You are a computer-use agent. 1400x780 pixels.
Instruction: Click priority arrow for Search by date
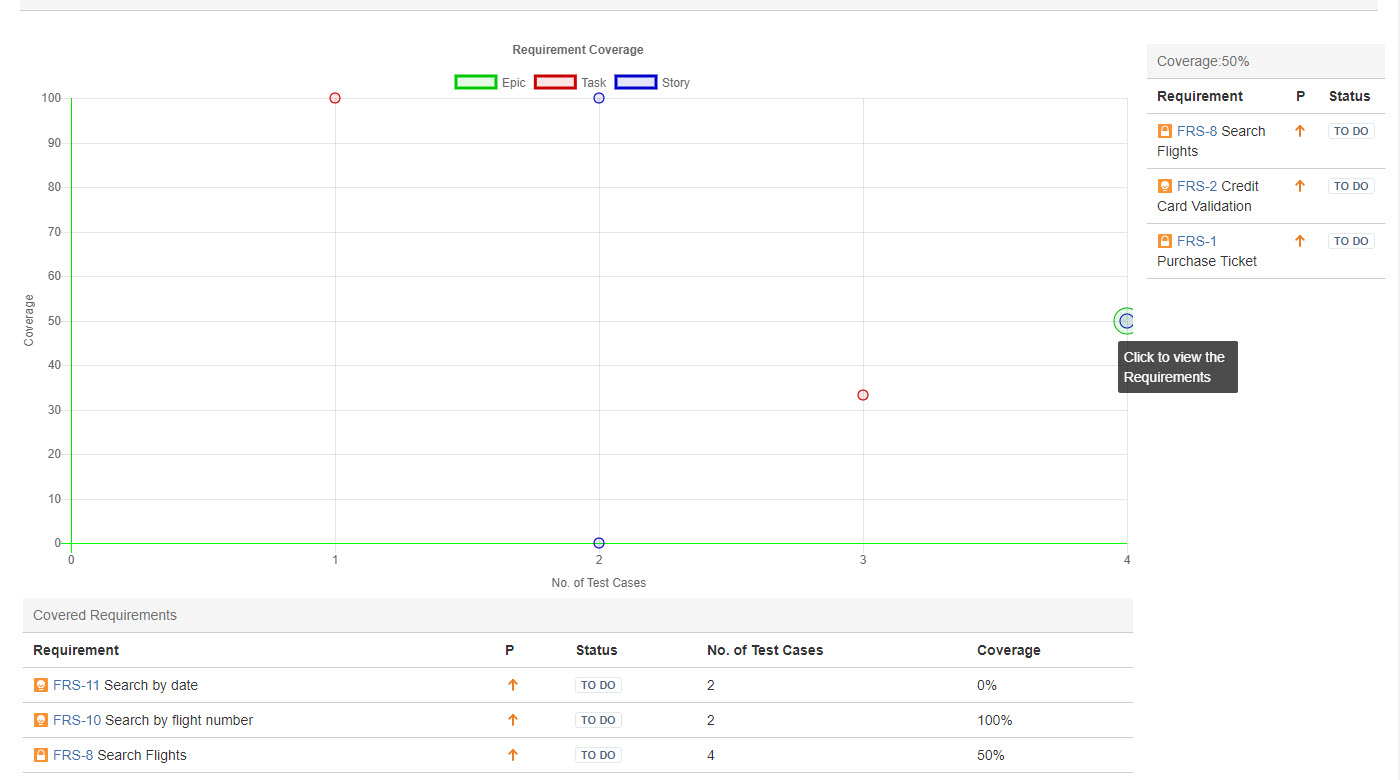pyautogui.click(x=513, y=685)
